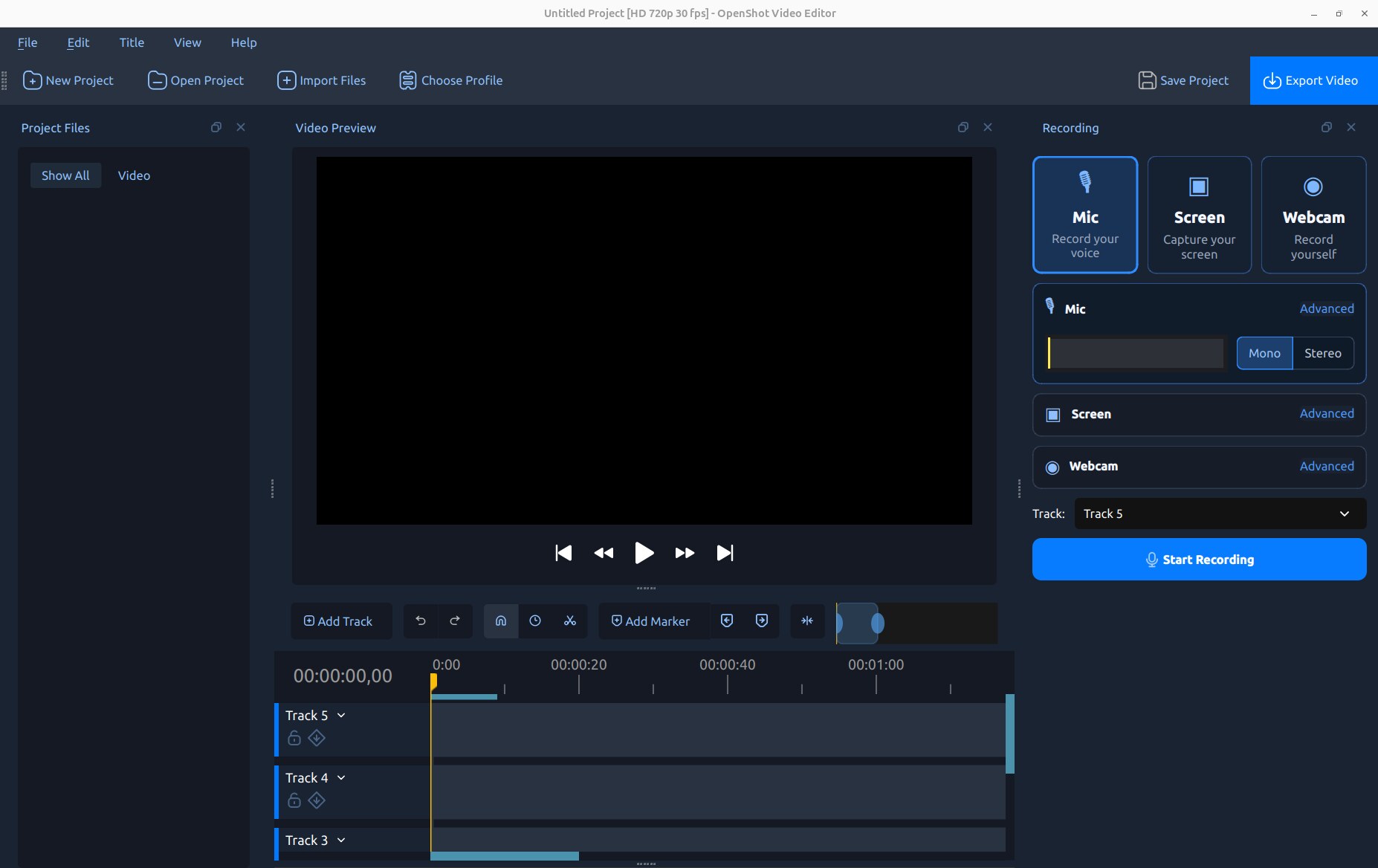Click the keyframe diamond icon on Track 4
Viewport: 1378px width, 868px height.
coord(317,800)
